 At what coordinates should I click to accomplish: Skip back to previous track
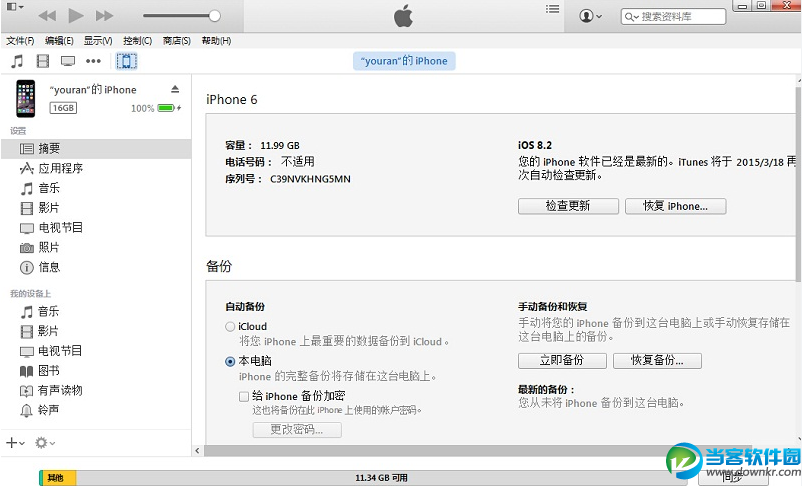[48, 16]
